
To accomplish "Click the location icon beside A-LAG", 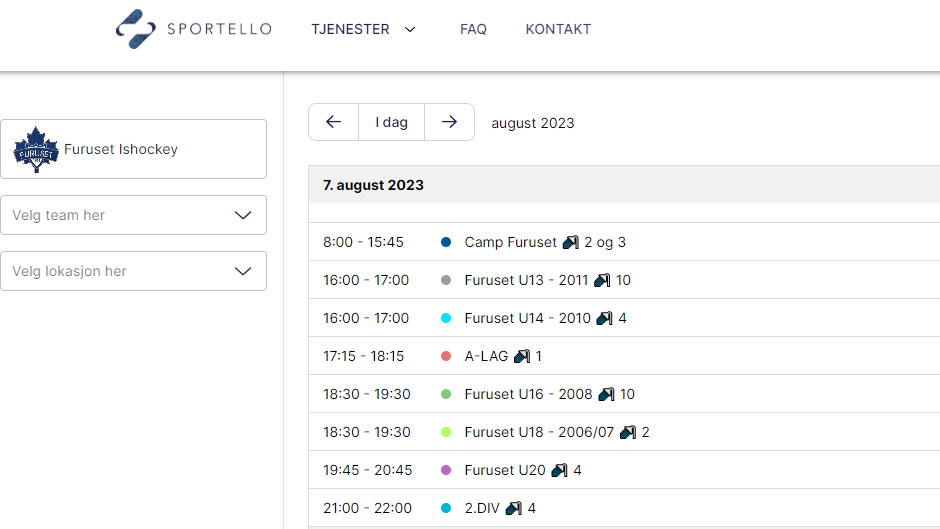I will click(522, 356).
